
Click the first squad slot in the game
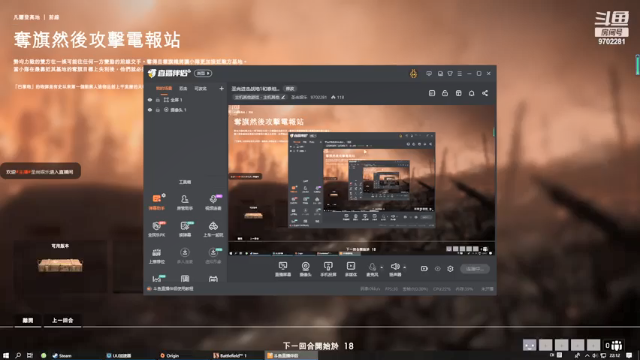coord(529,345)
